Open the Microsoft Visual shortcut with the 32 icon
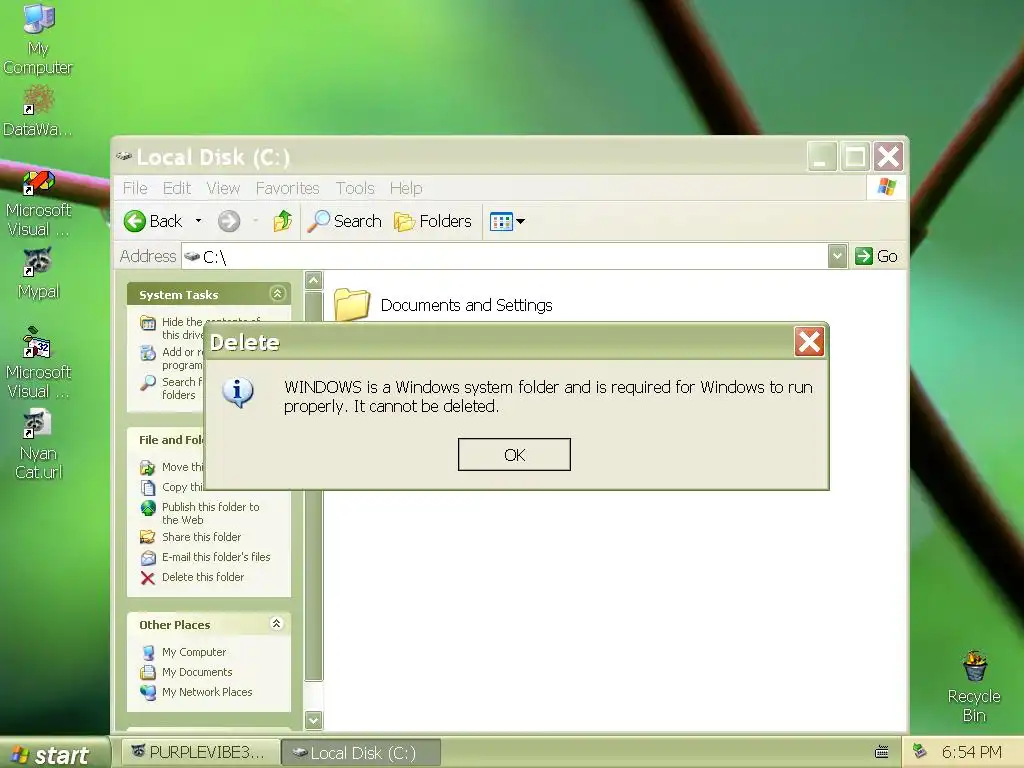 [38, 364]
